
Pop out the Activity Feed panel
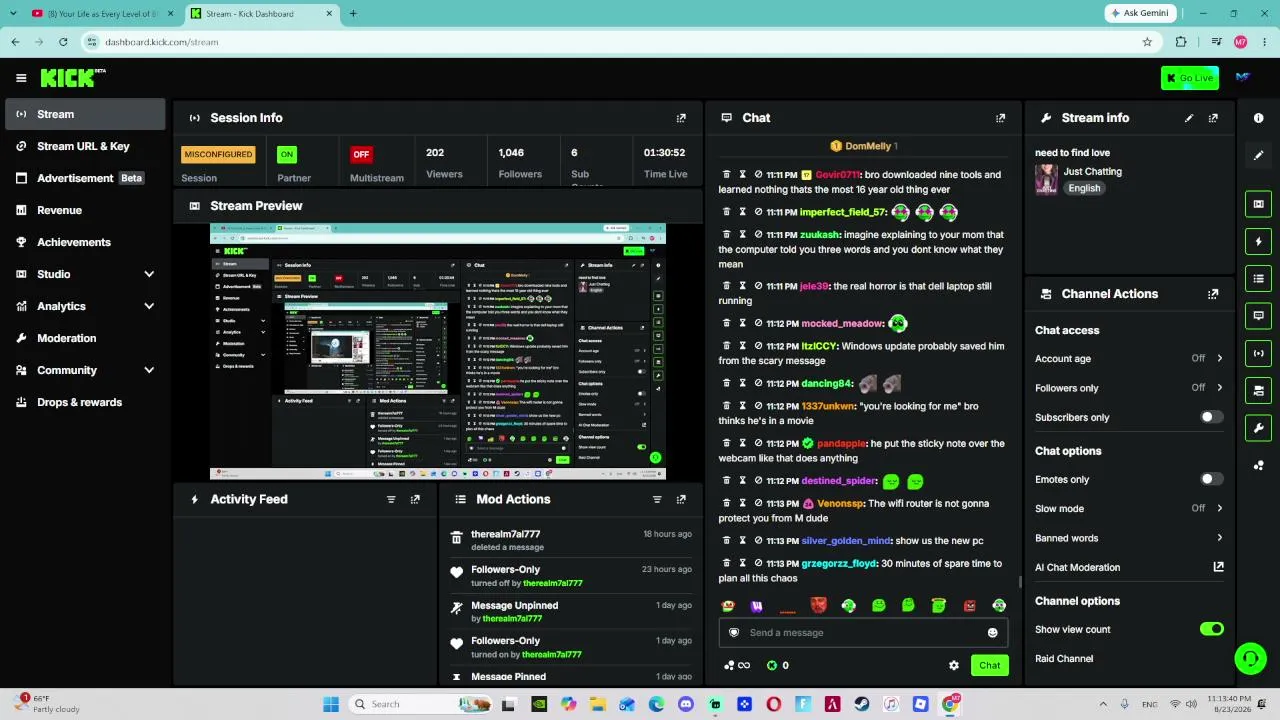[x=415, y=499]
